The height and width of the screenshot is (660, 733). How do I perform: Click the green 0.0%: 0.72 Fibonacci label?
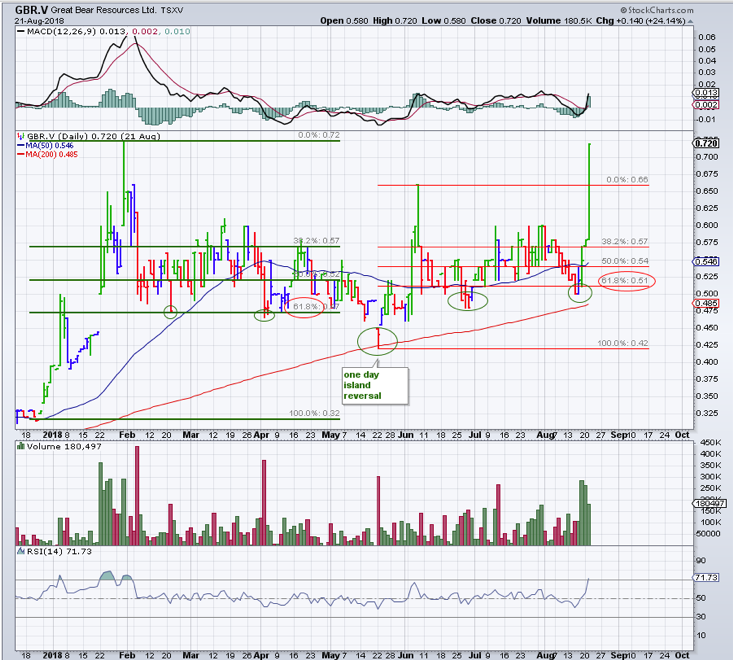tap(319, 135)
